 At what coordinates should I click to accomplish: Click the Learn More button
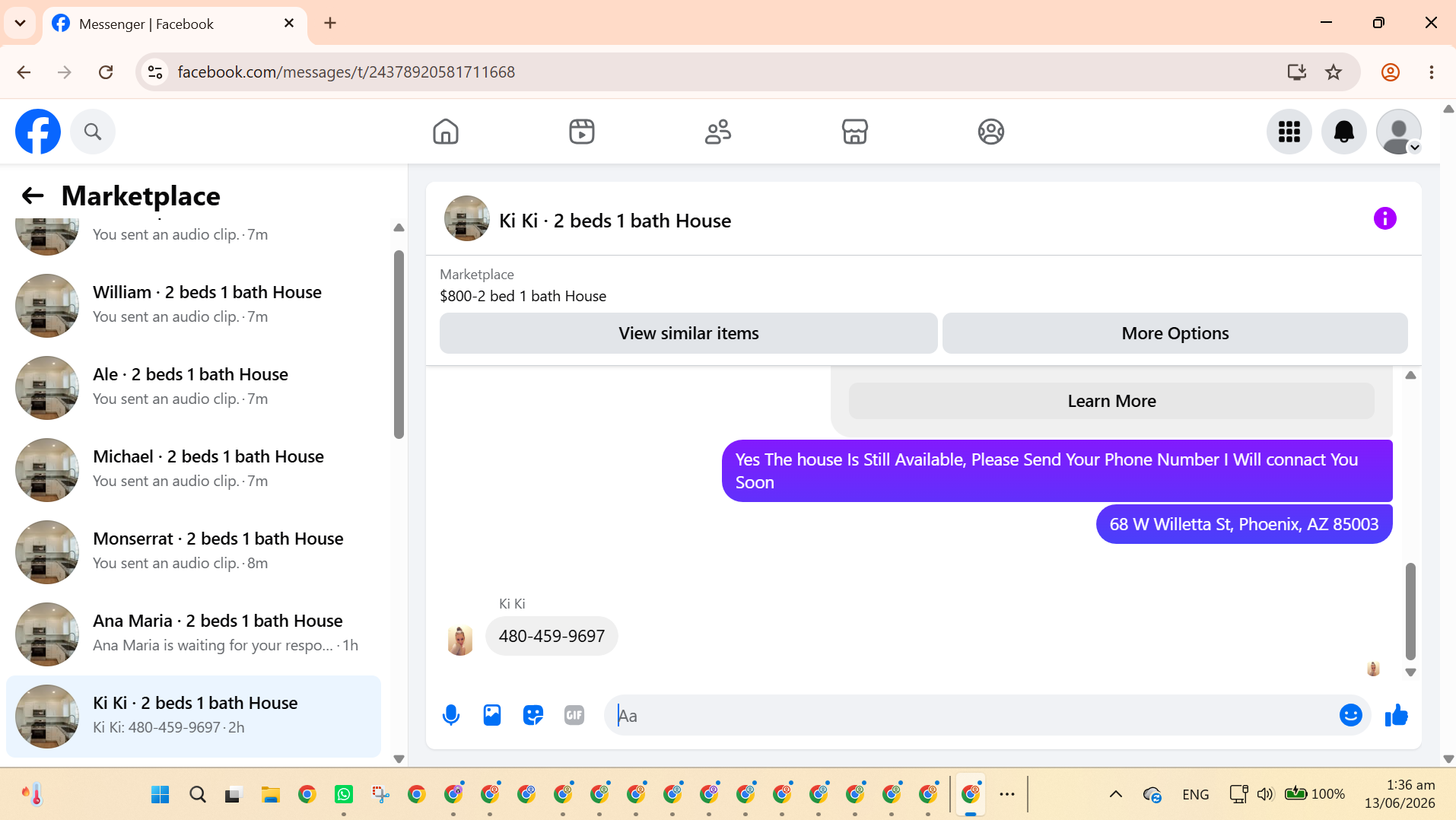1111,401
